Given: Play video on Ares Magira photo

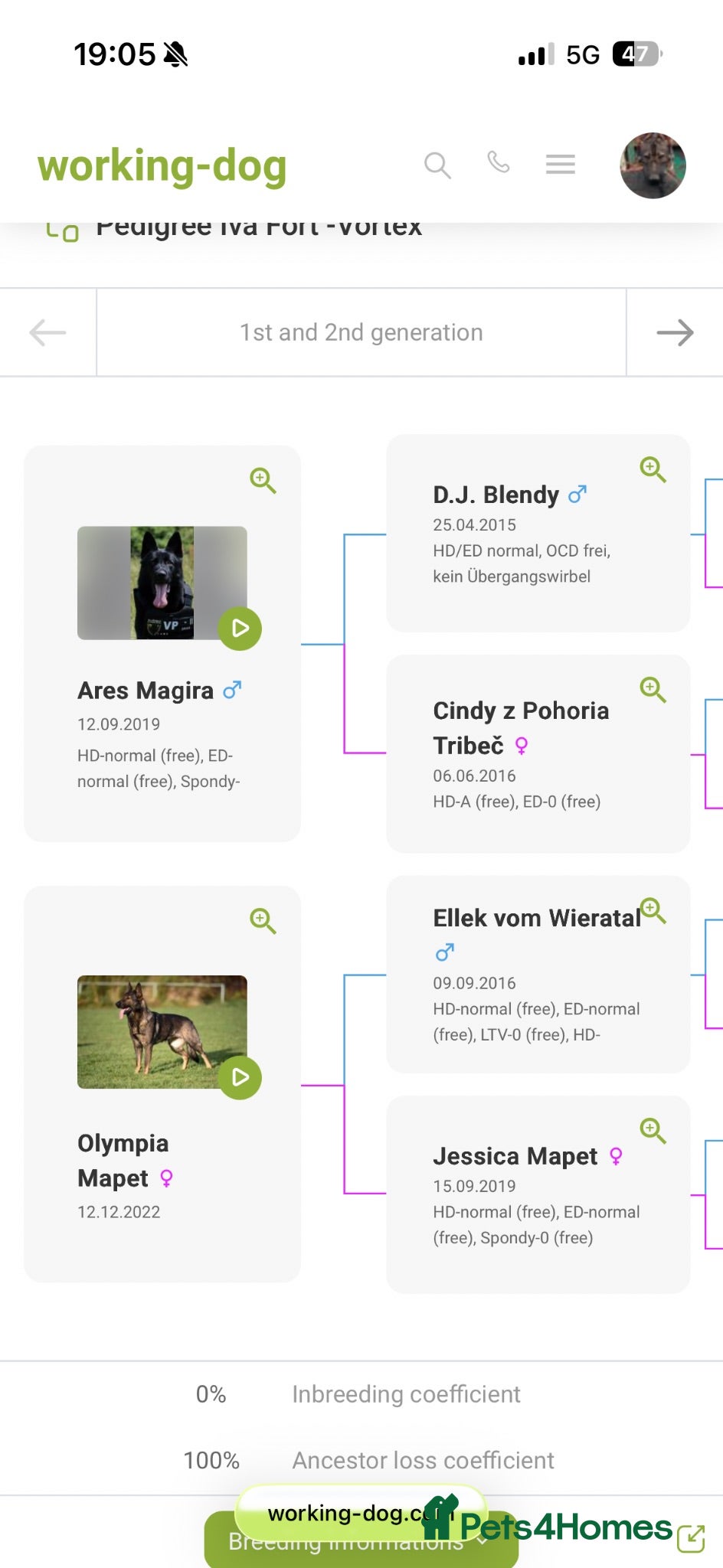Looking at the screenshot, I should [x=240, y=629].
